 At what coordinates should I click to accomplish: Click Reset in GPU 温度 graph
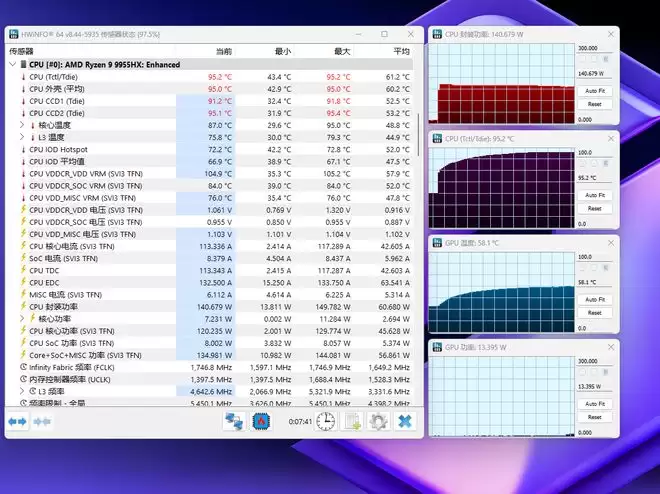coord(595,313)
